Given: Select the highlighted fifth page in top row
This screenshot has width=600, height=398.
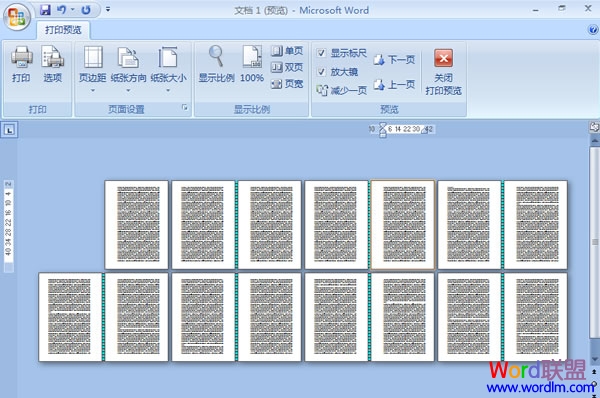Looking at the screenshot, I should coord(403,225).
